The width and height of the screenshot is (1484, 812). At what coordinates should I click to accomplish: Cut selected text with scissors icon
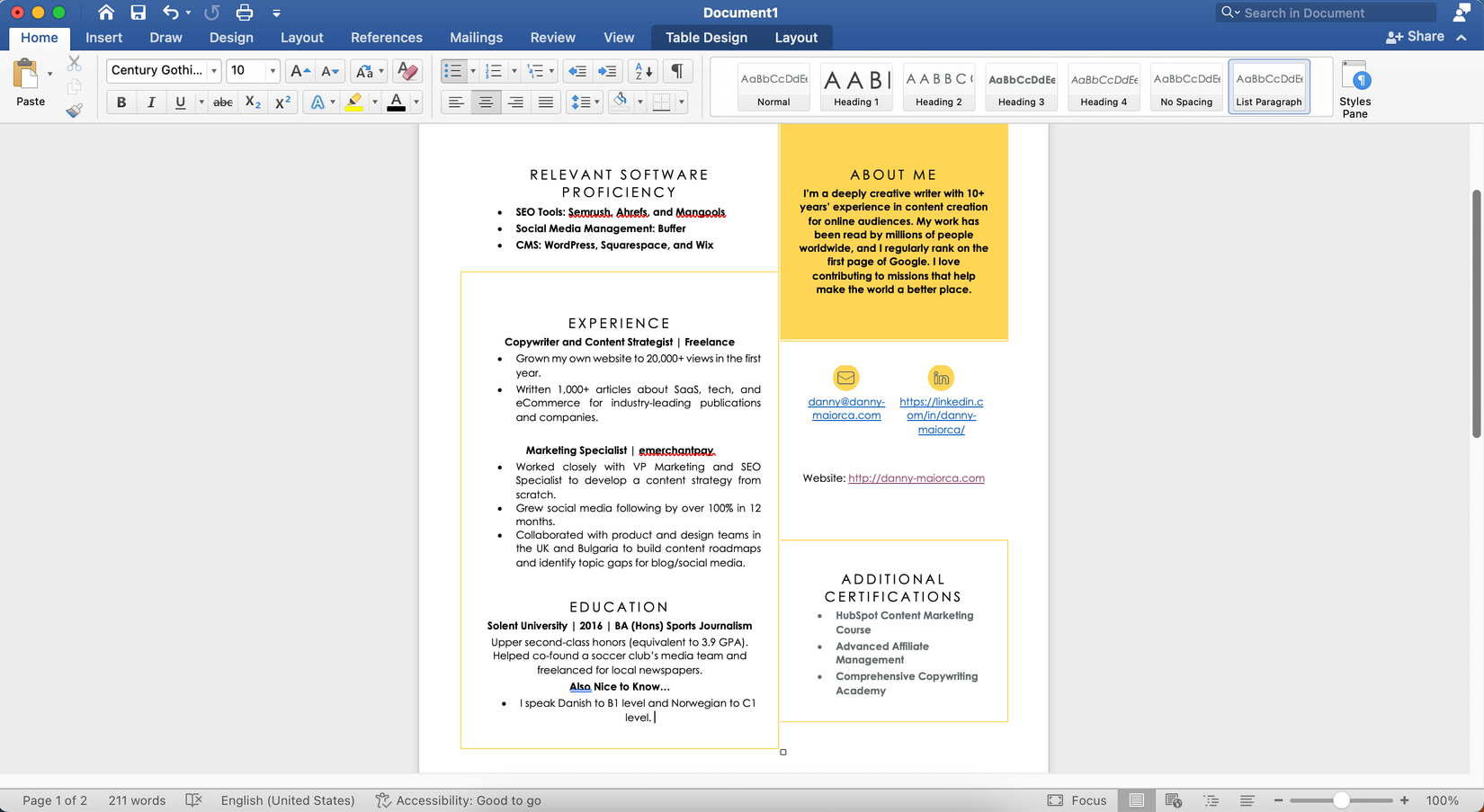[75, 64]
